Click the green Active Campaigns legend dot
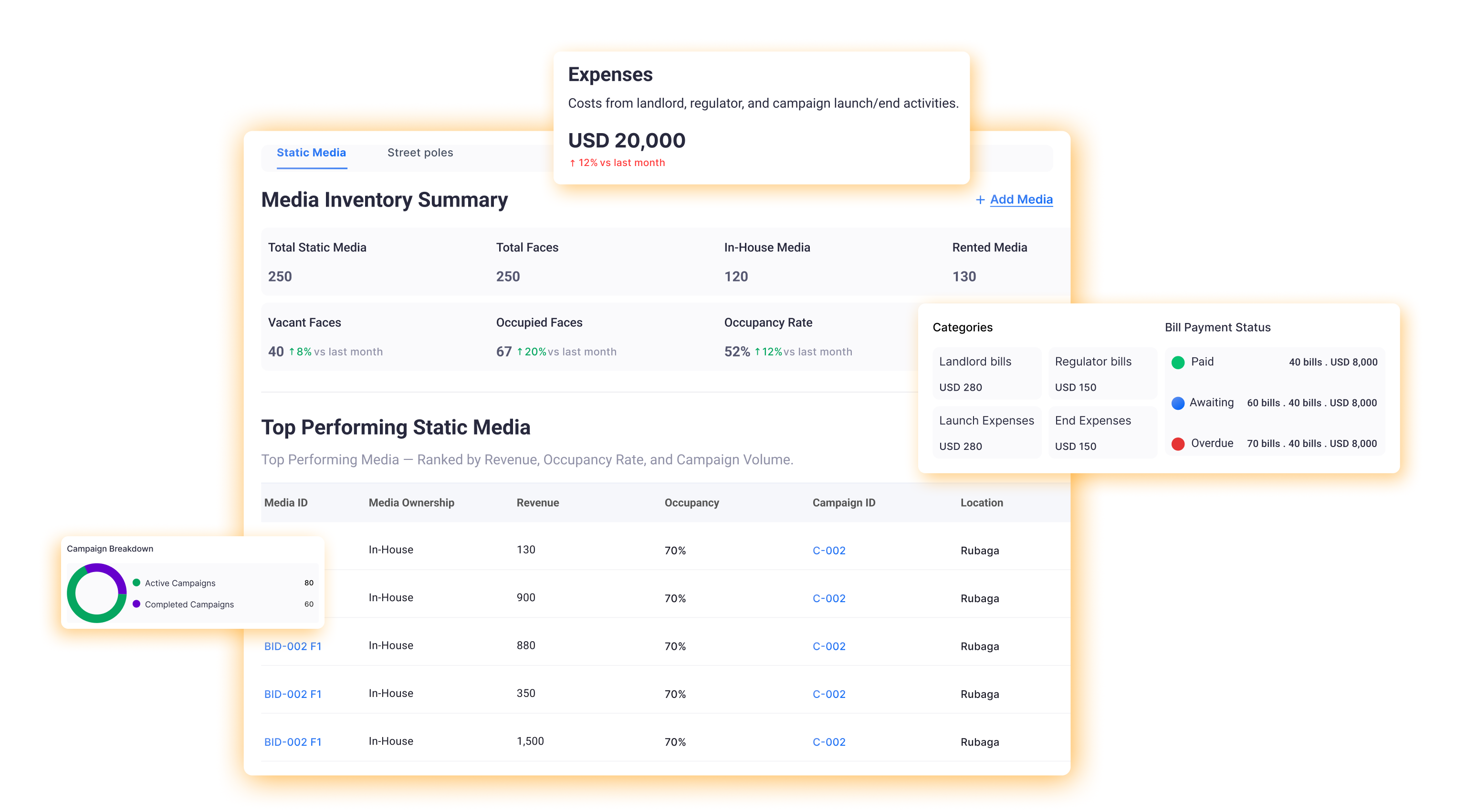This screenshot has height=812, width=1466. tap(136, 583)
